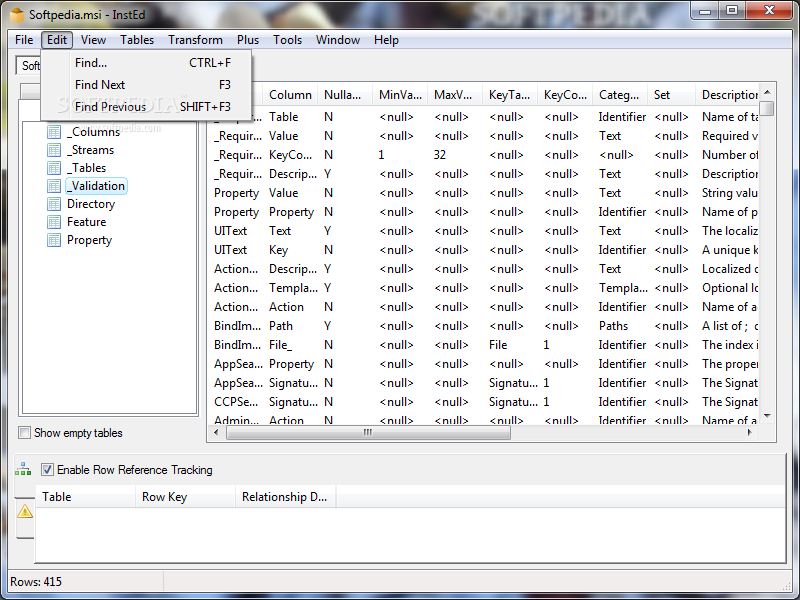Open the Plus menu

point(247,40)
